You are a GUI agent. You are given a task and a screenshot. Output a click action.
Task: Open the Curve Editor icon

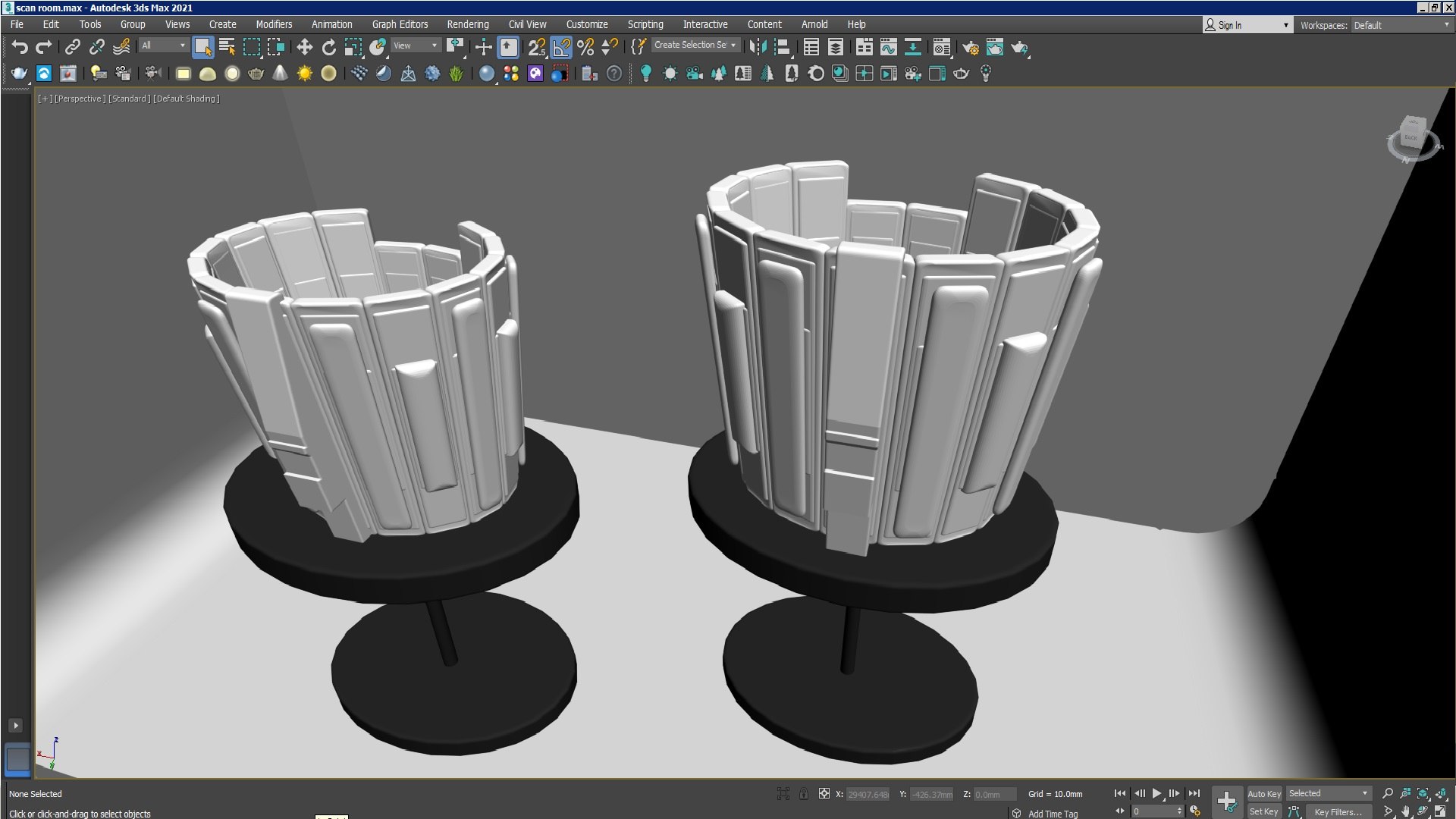coord(888,48)
